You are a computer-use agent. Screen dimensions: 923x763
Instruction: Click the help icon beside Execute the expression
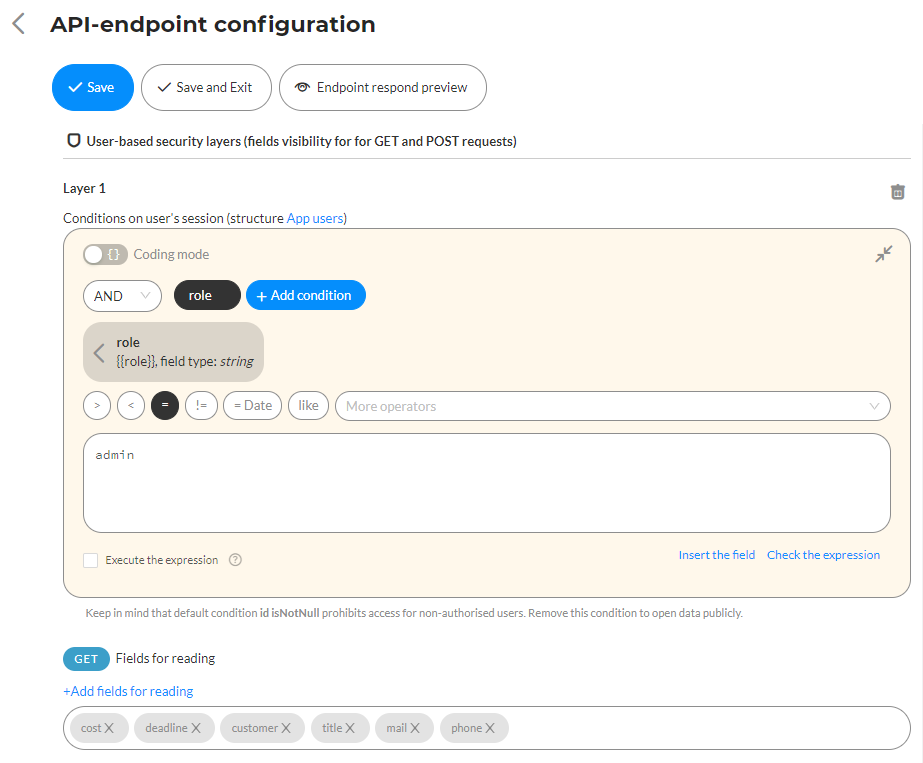(235, 560)
